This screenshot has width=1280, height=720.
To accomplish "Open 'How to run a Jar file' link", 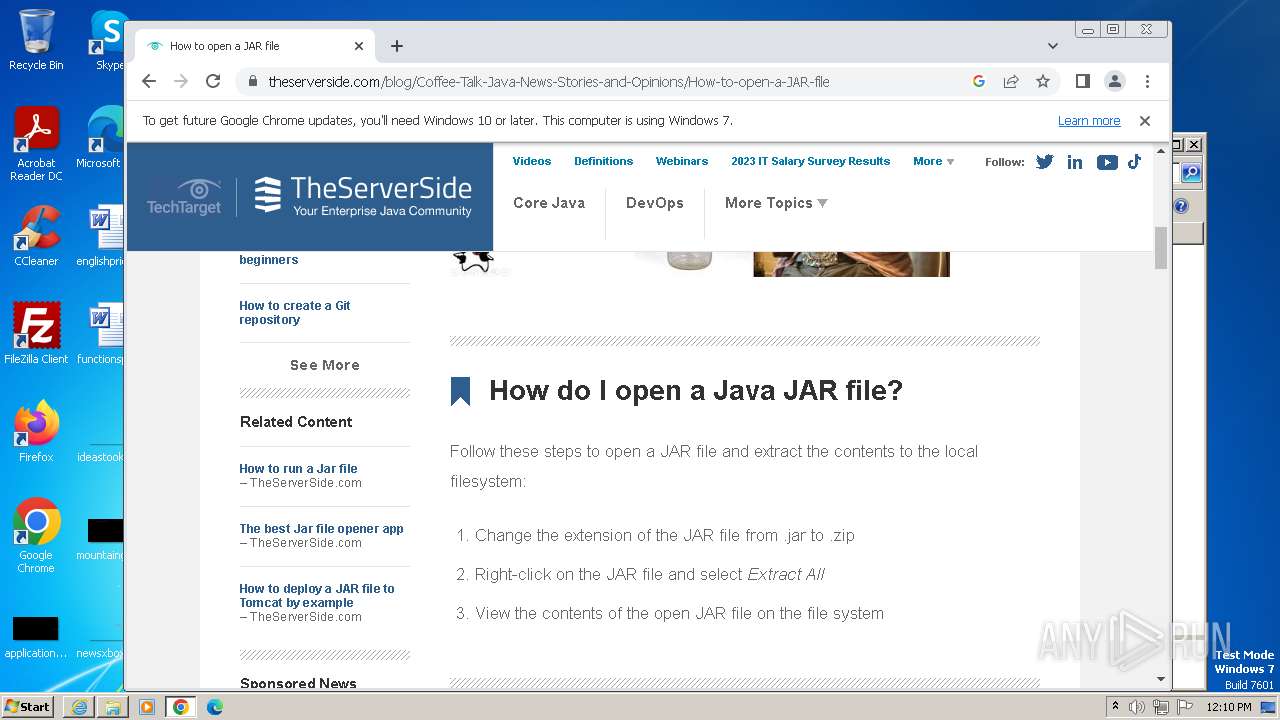I will click(x=298, y=468).
